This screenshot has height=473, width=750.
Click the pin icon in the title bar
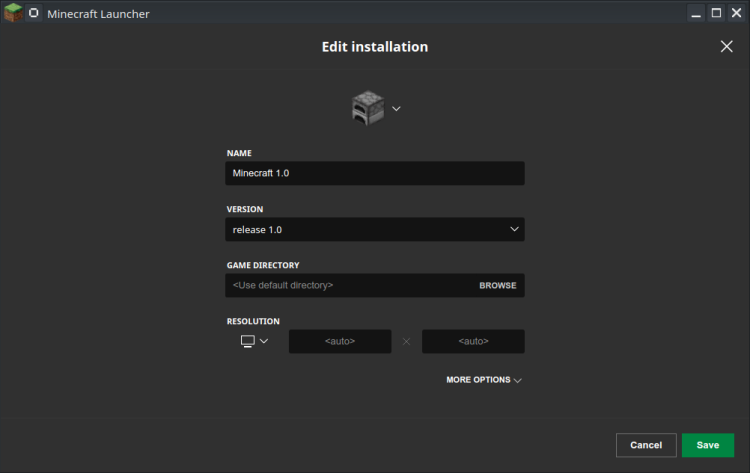[33, 13]
